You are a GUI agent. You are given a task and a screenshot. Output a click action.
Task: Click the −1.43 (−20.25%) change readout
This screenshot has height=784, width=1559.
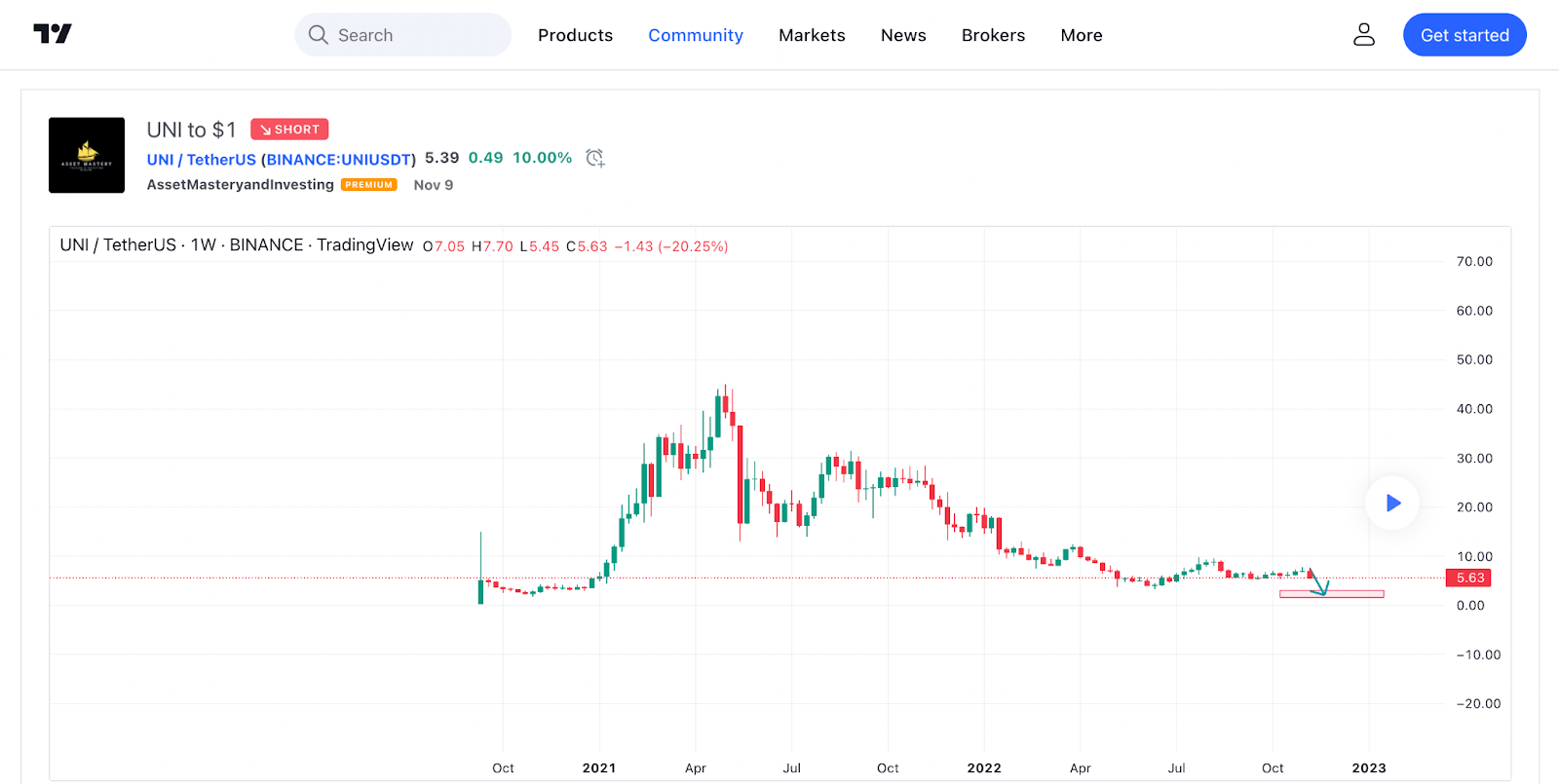pyautogui.click(x=671, y=246)
